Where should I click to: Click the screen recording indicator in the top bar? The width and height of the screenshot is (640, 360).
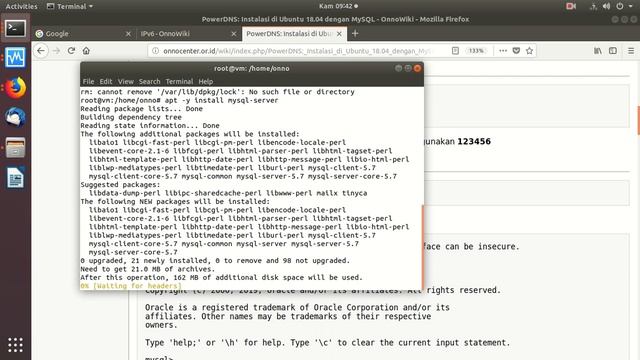point(571,6)
